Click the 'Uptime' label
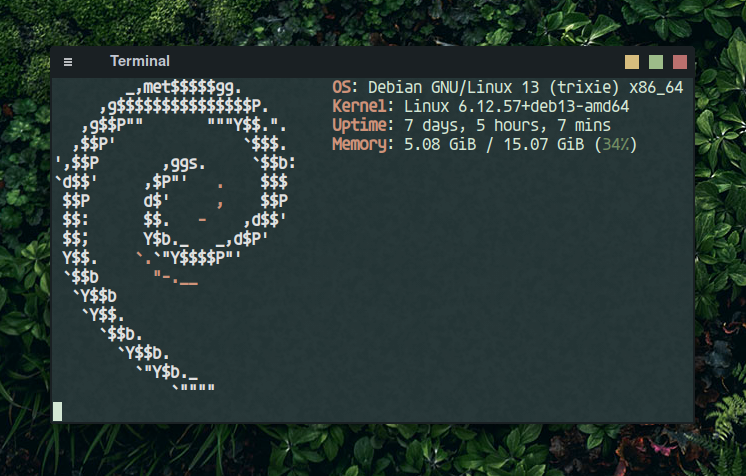 coord(359,125)
